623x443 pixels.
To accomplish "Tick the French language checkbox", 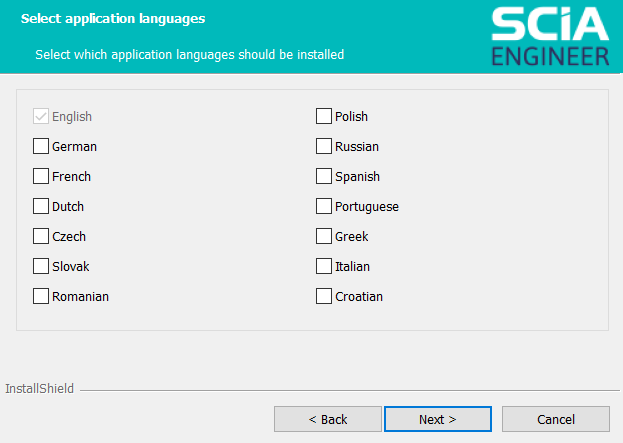I will pyautogui.click(x=41, y=176).
